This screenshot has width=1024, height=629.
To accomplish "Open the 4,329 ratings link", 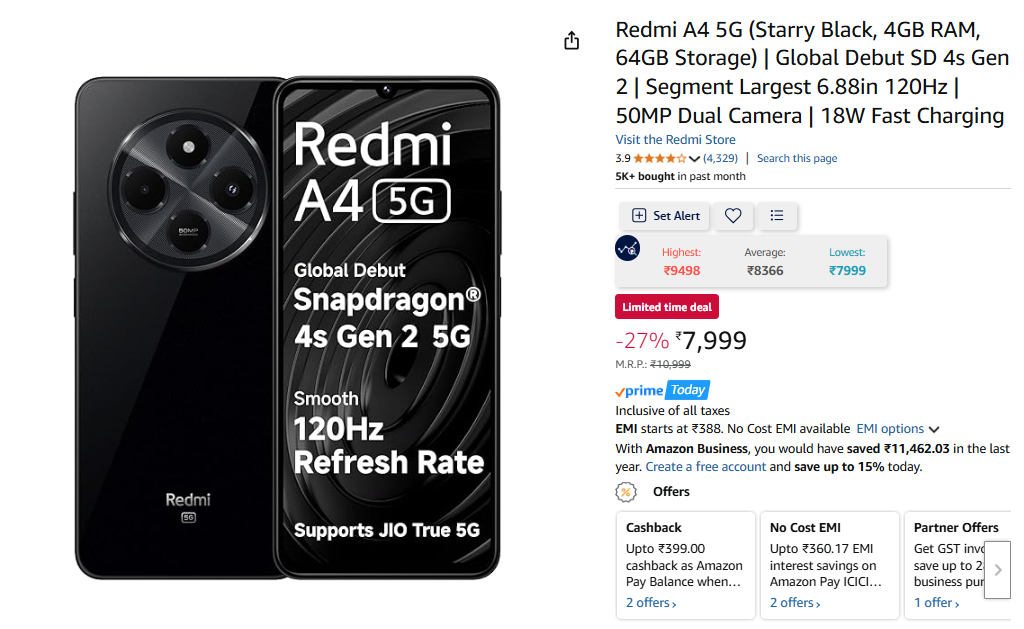I will coord(720,158).
